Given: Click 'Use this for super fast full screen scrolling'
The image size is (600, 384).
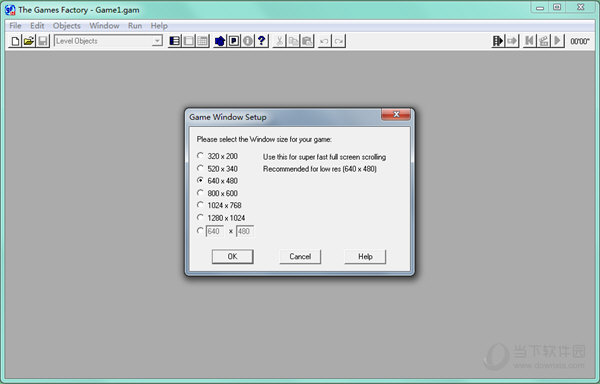Looking at the screenshot, I should pos(324,157).
